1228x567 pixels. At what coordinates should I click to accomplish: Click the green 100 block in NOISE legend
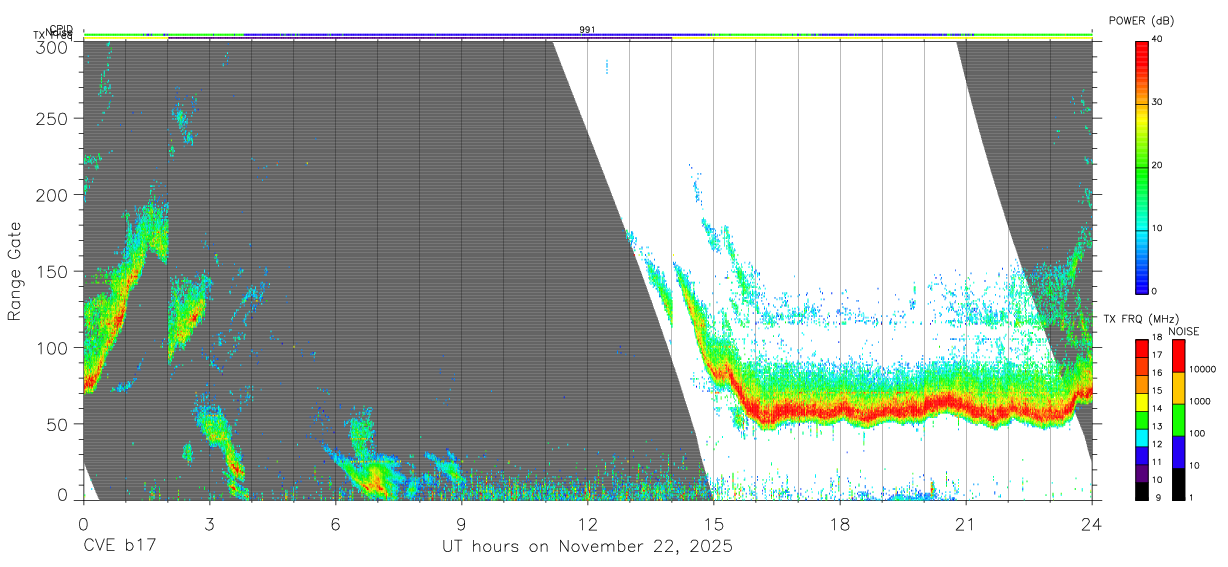click(1178, 420)
